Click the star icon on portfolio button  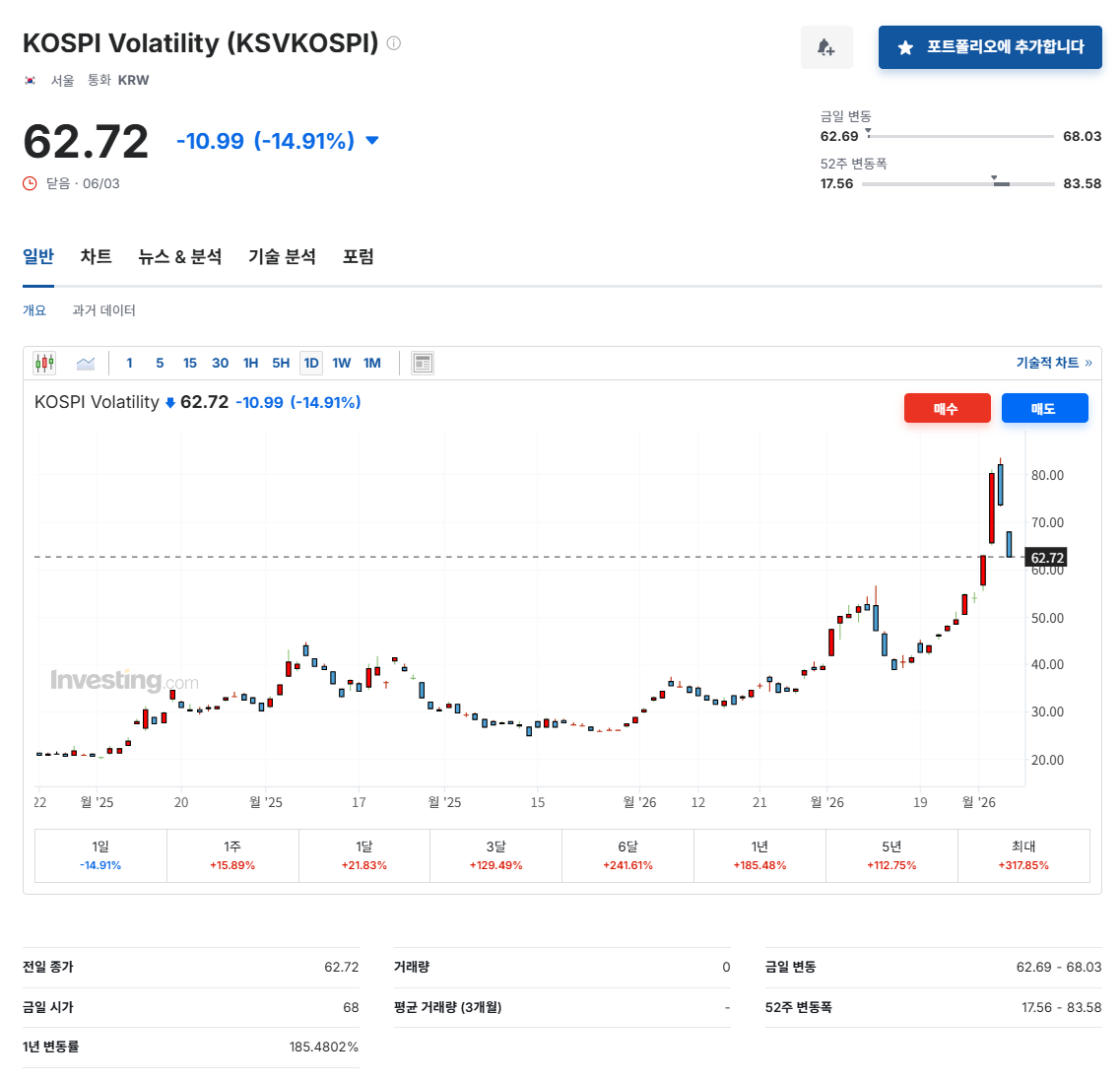tap(905, 47)
